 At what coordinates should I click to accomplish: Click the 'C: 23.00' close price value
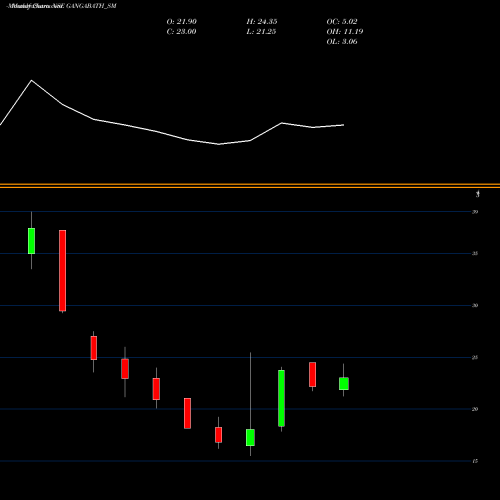point(181,31)
